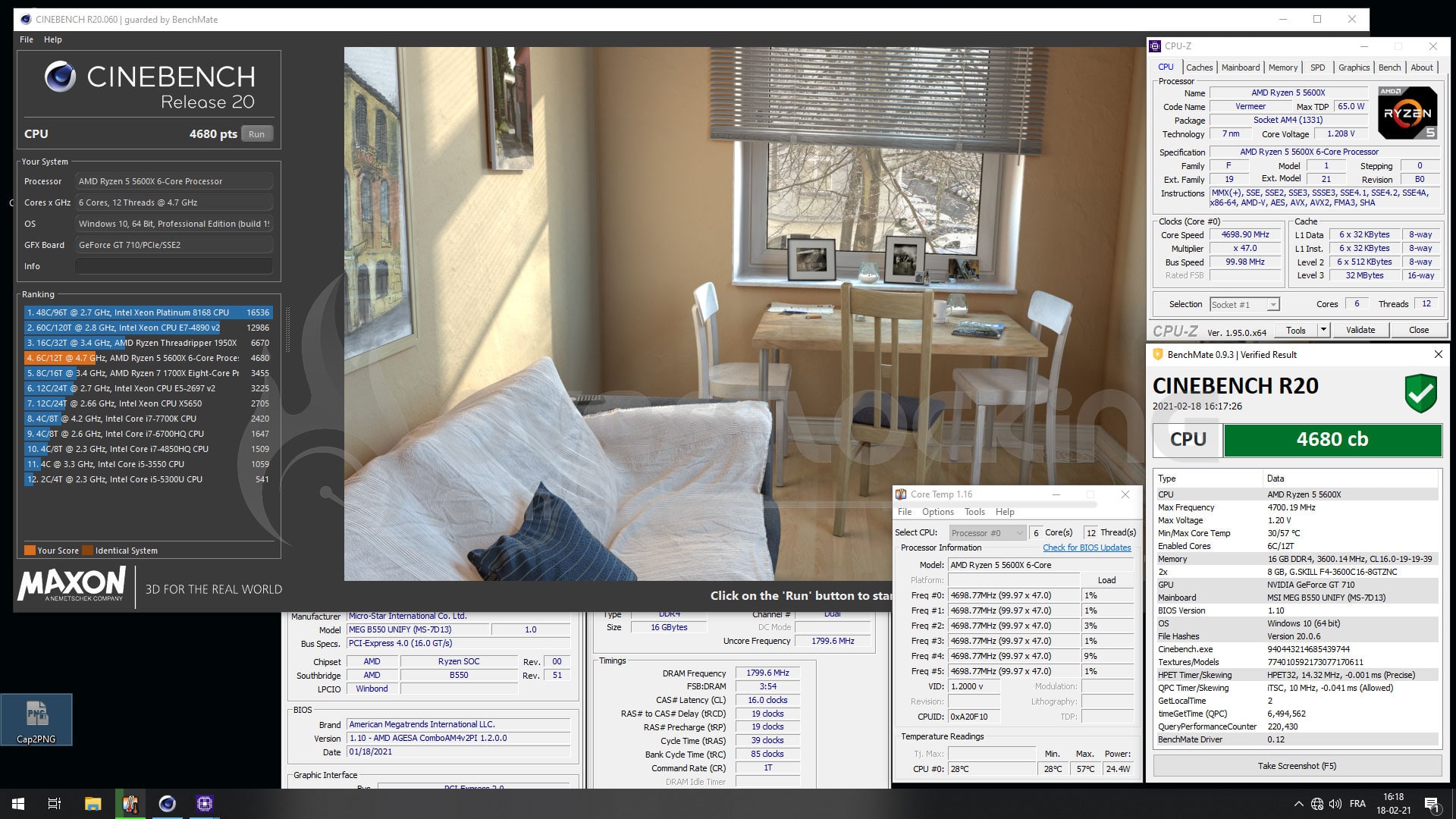Image resolution: width=1456 pixels, height=819 pixels.
Task: Switch to the Cinebench taskbar icon
Action: click(x=167, y=804)
